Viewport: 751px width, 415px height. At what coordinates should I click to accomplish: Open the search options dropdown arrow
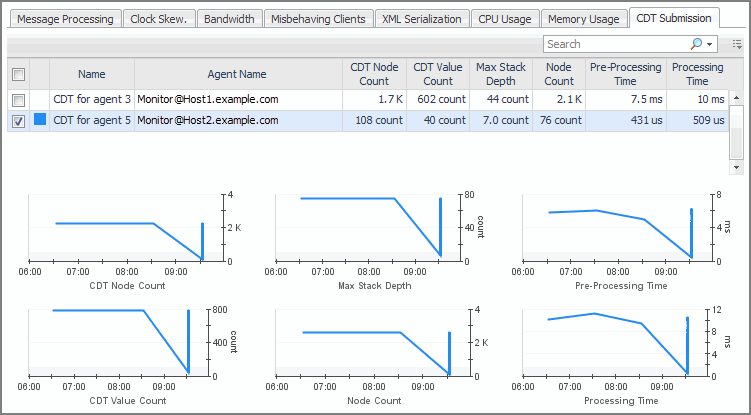(710, 44)
